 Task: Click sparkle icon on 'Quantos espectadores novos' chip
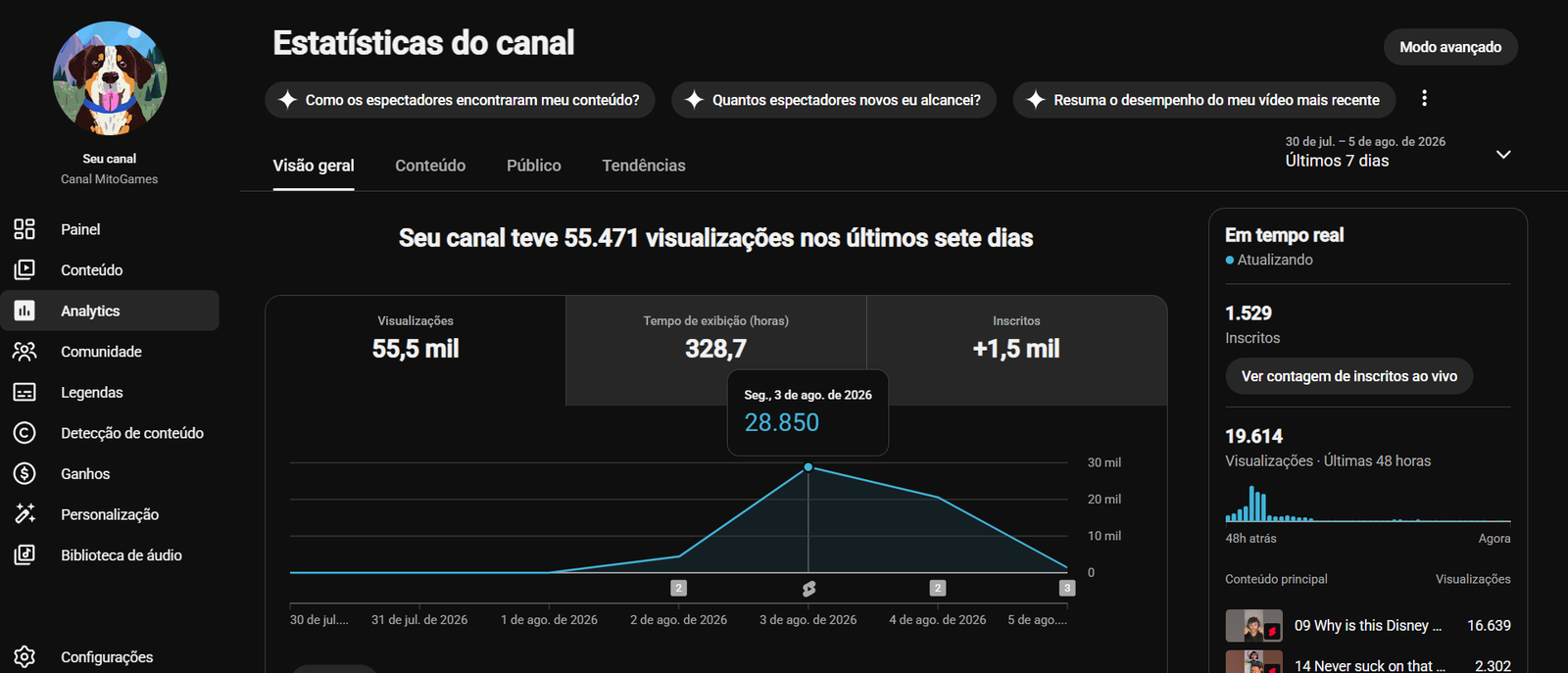coord(694,100)
